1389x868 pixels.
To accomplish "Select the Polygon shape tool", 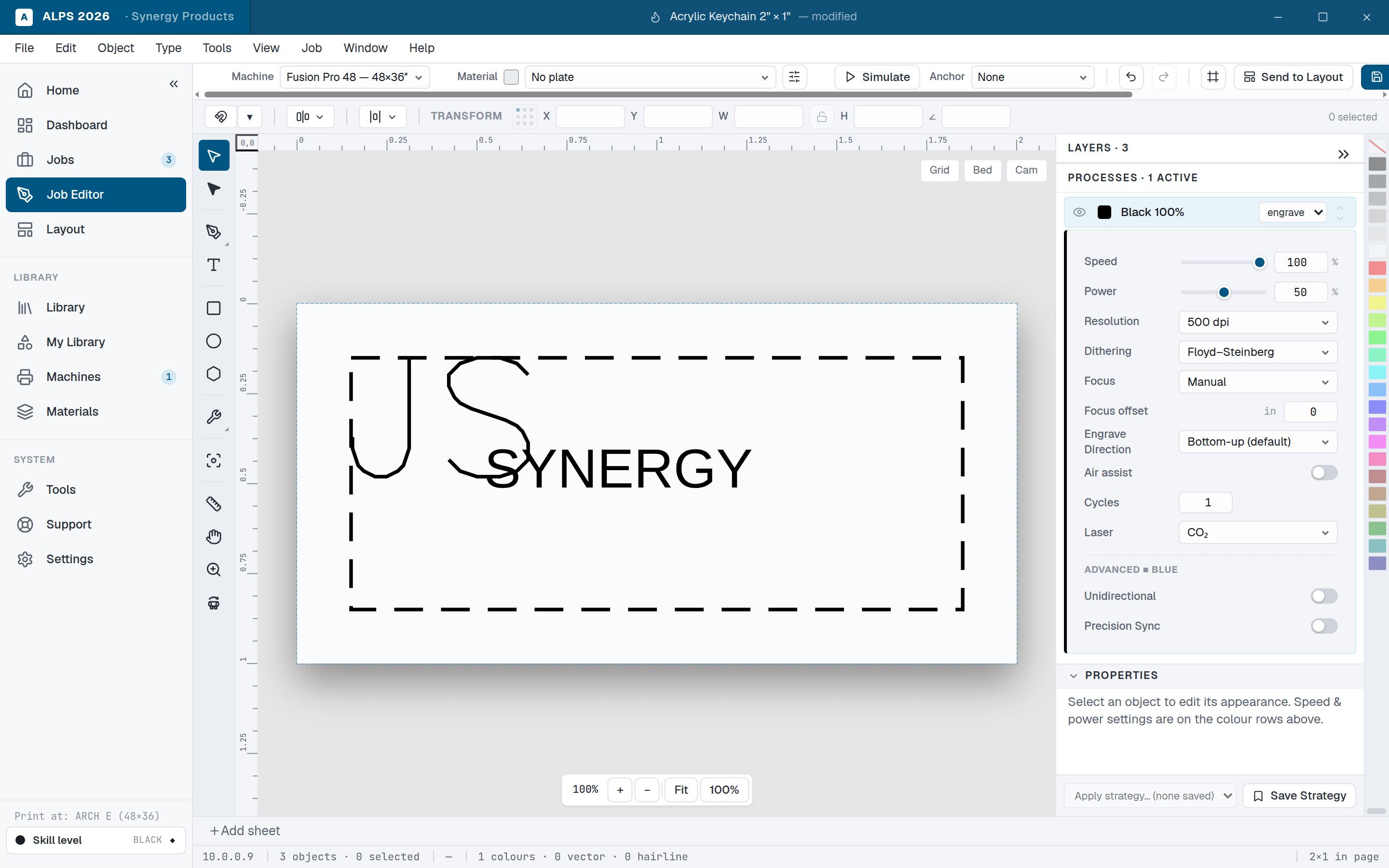I will 214,374.
